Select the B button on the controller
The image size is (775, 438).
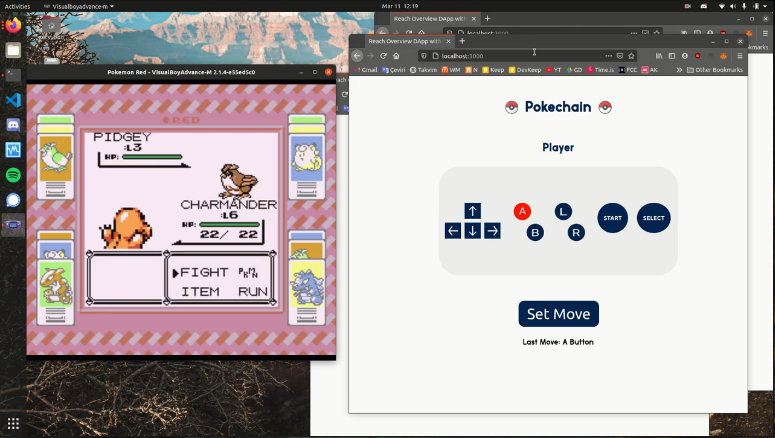[x=535, y=232]
